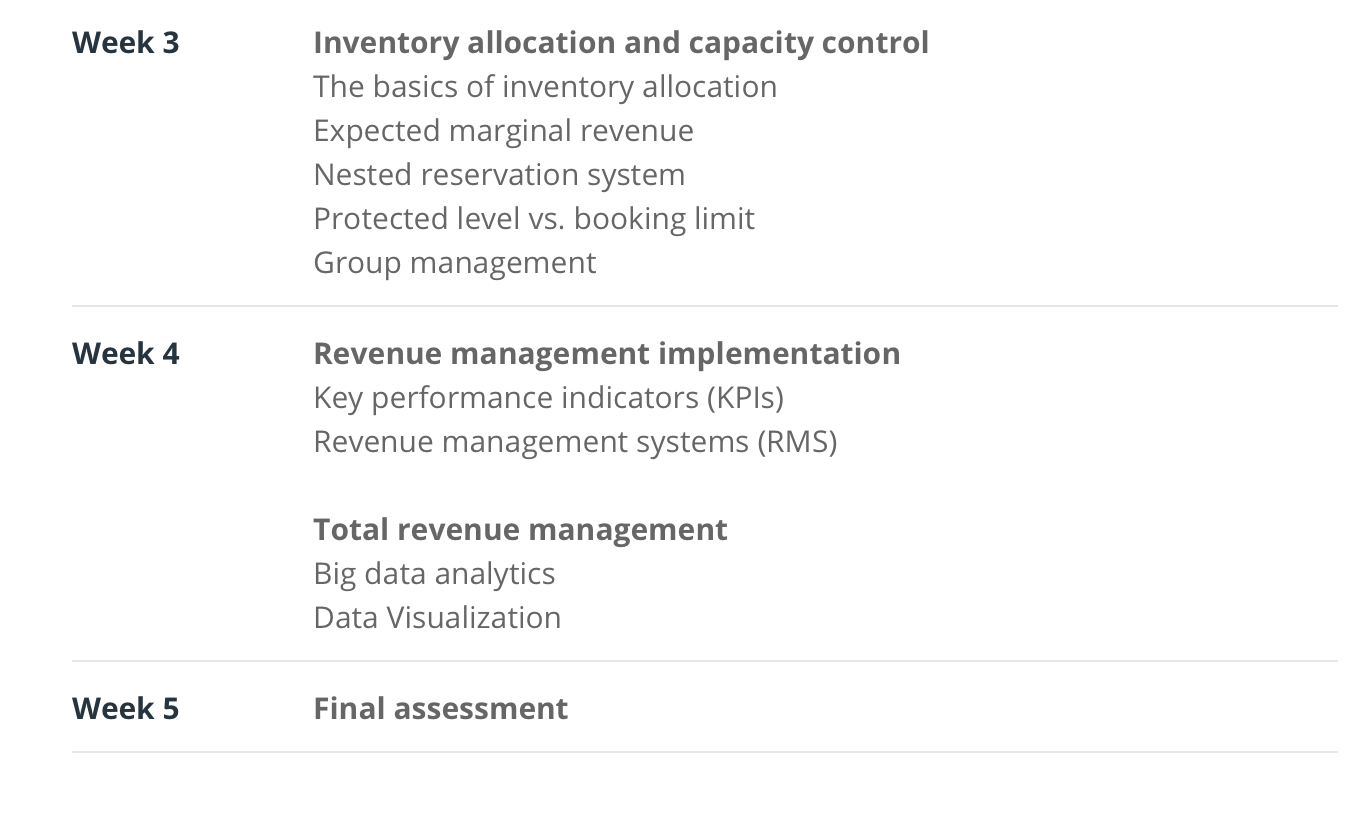
Task: Click the '(KPIs)' abbreviation text
Action: coord(745,398)
